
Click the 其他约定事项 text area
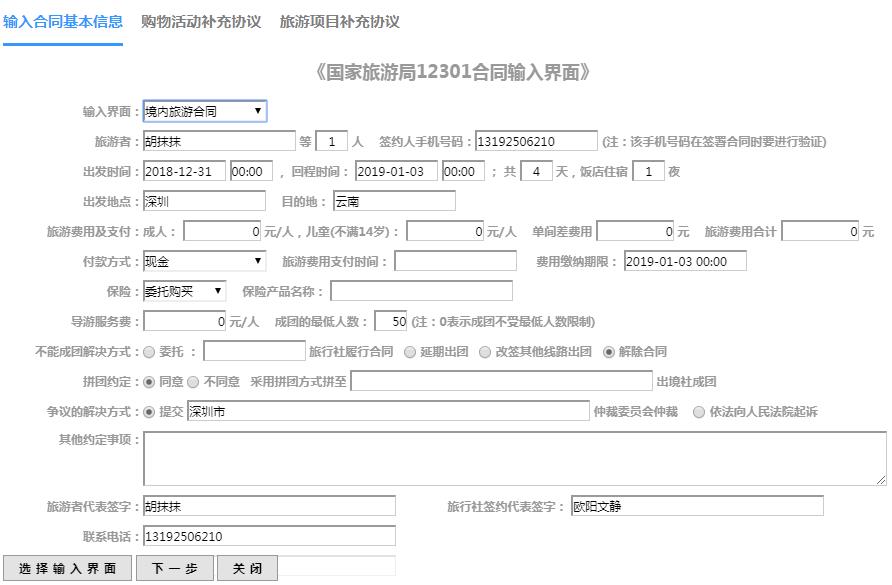pos(515,459)
